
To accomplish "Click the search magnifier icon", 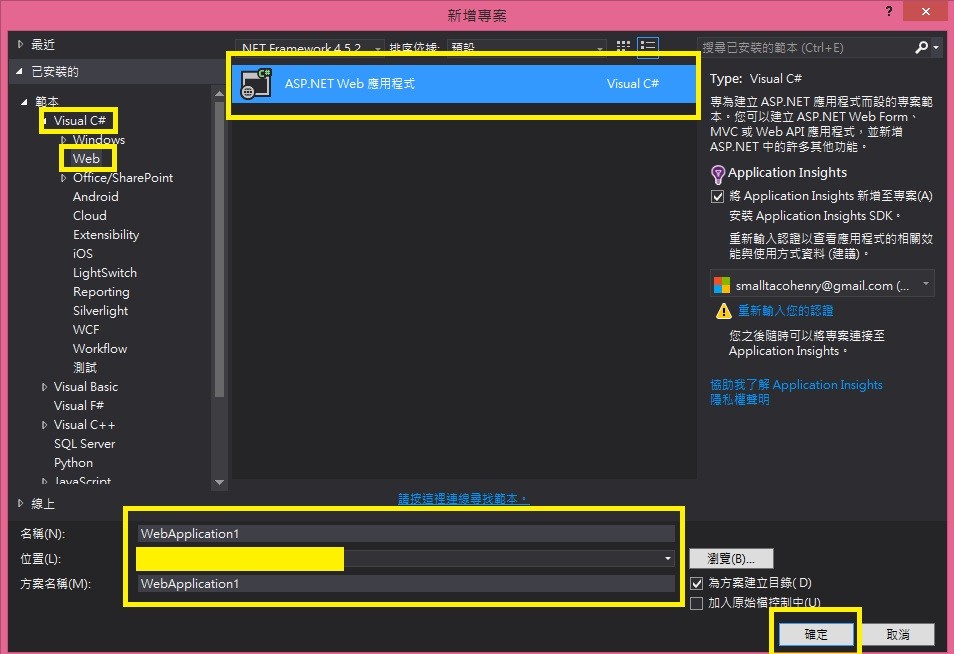I will (x=921, y=47).
